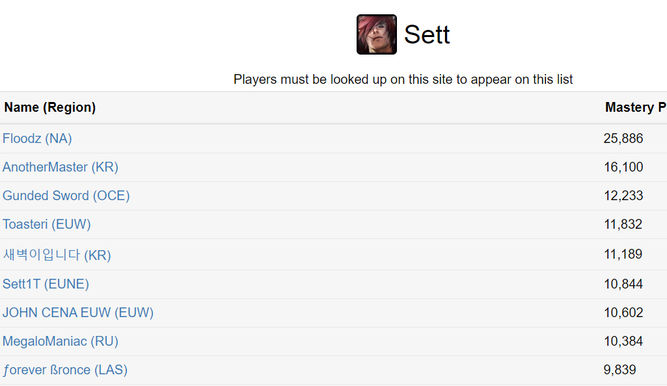Click forever Bronce (LAS) player link

pyautogui.click(x=65, y=369)
